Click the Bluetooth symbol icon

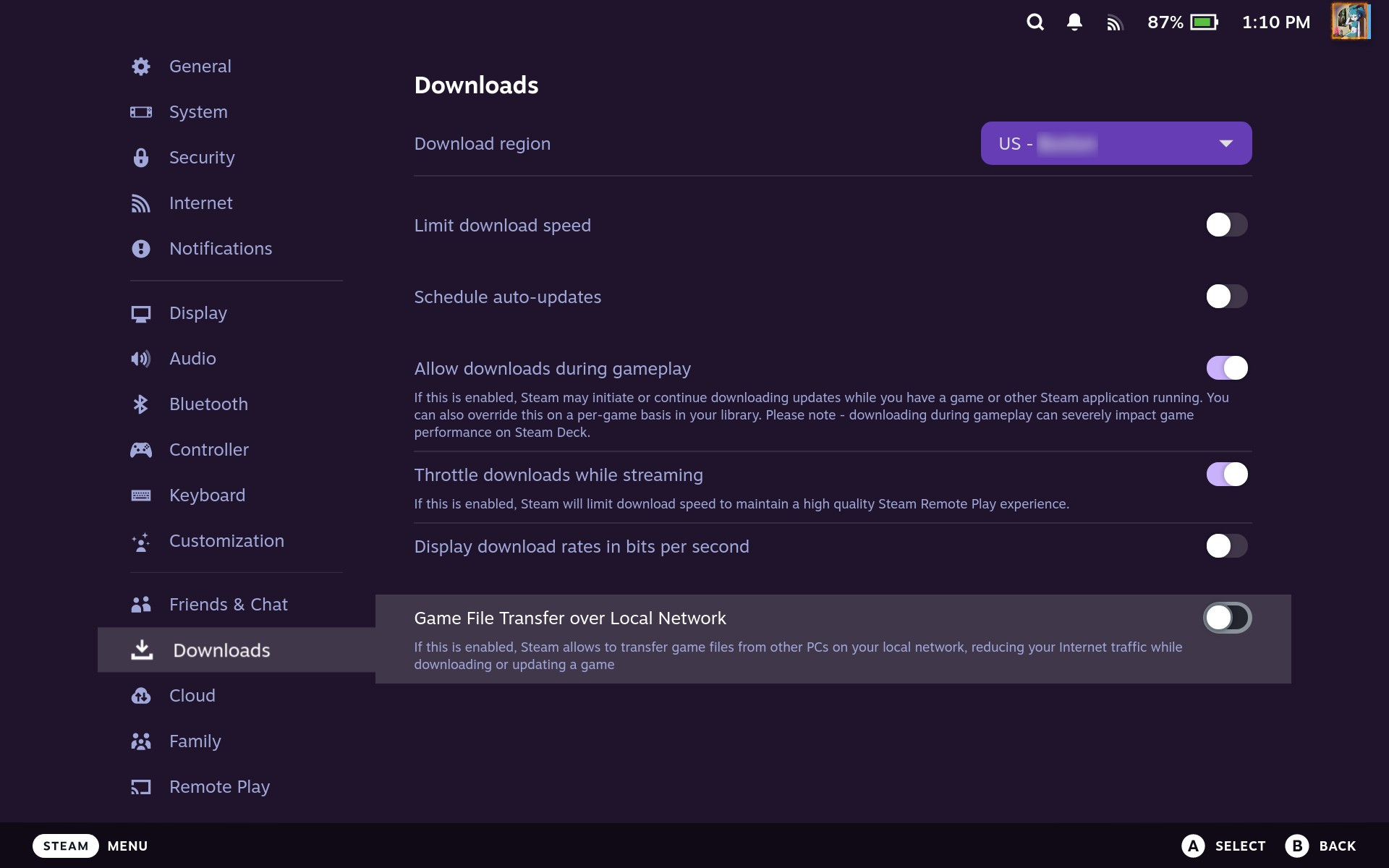click(141, 404)
